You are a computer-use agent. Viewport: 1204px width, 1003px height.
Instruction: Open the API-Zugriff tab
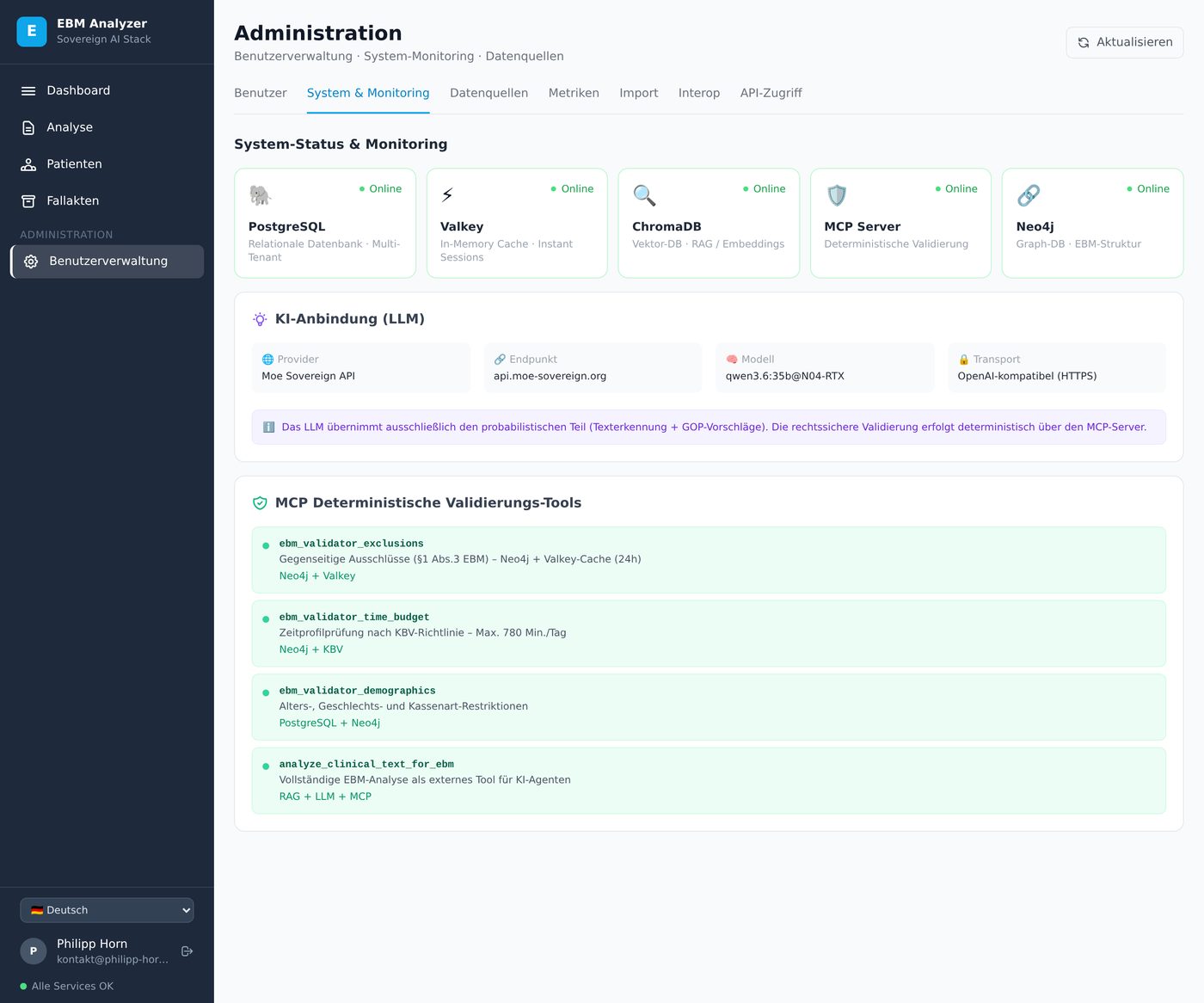771,93
